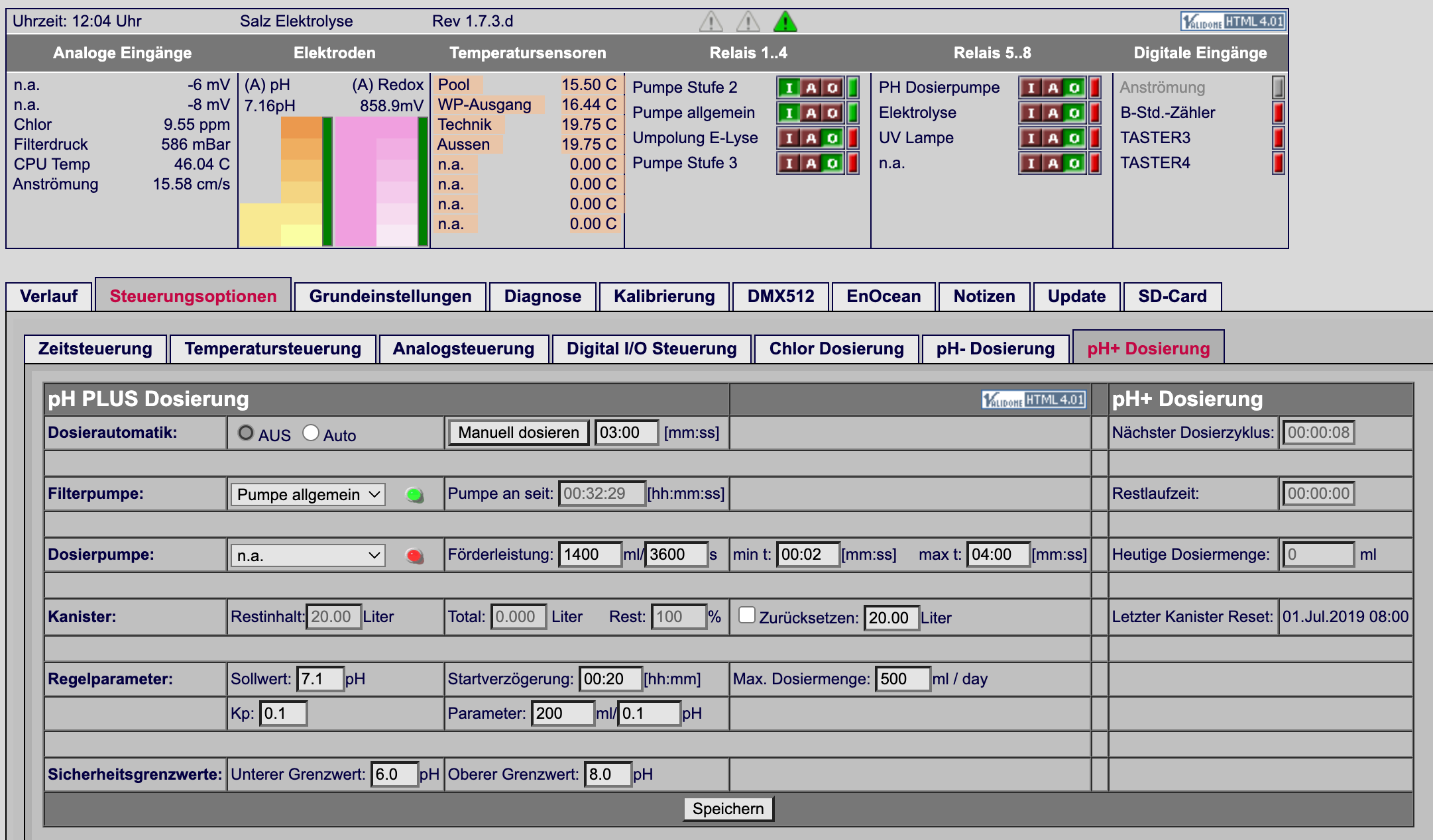Click the red TASTER4 input indicator
This screenshot has height=840, width=1433.
(x=1279, y=163)
